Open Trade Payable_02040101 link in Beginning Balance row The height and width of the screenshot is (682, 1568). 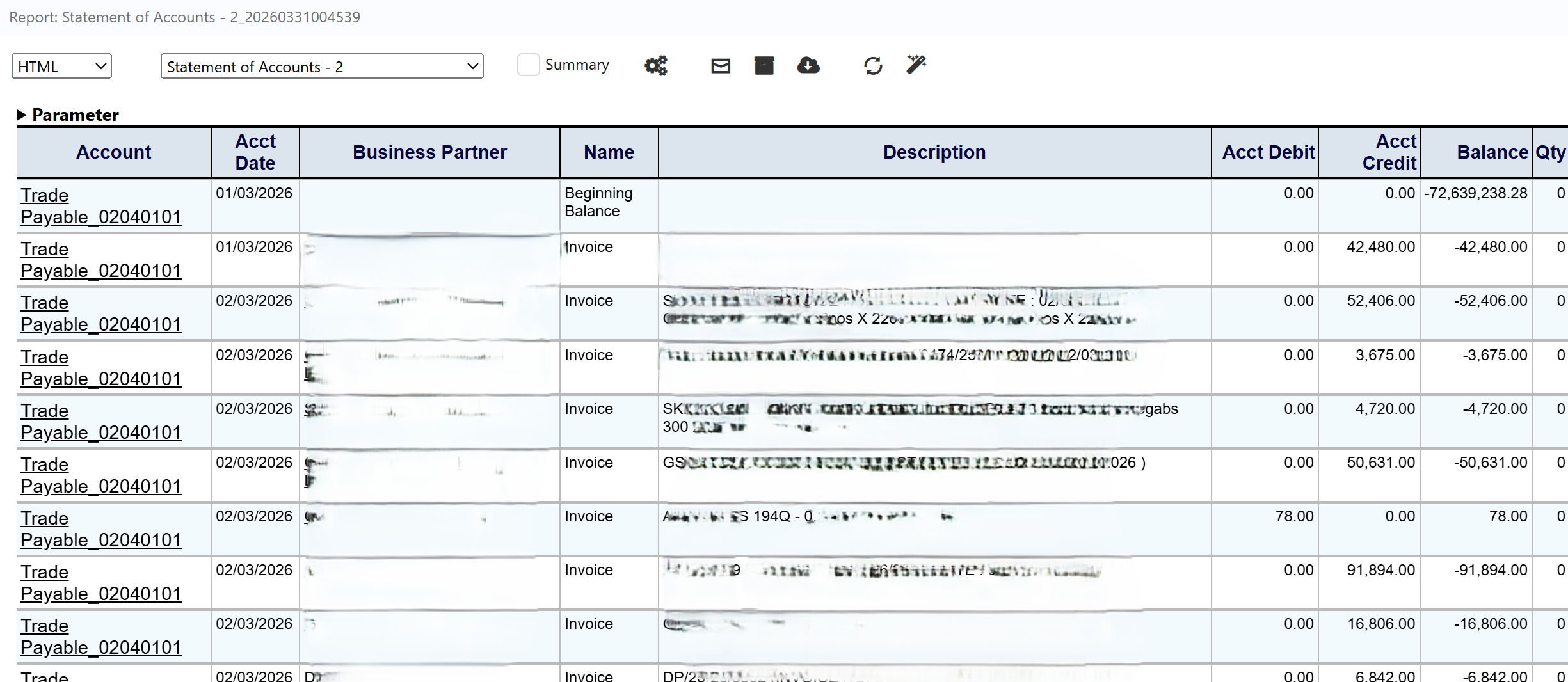pyautogui.click(x=100, y=205)
